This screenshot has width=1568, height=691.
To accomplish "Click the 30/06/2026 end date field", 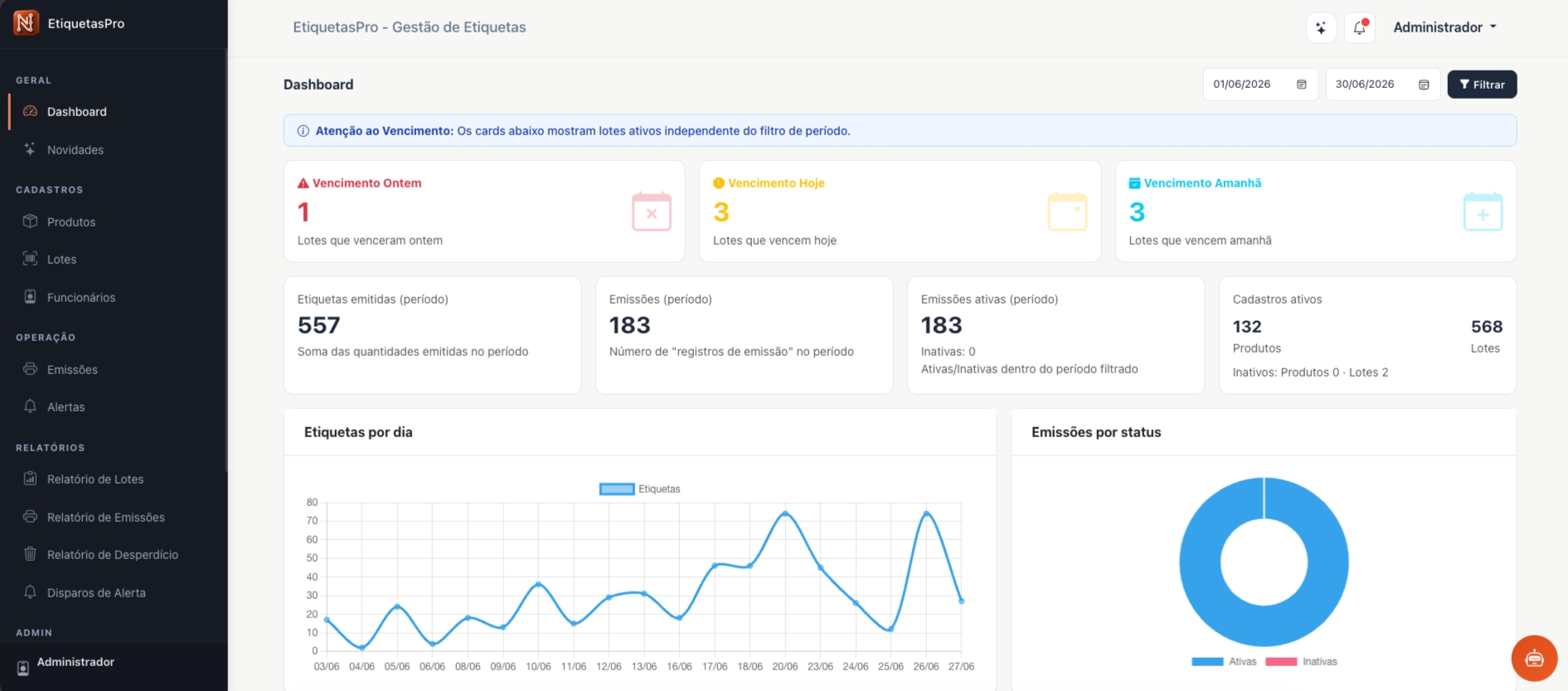I will tap(1382, 85).
